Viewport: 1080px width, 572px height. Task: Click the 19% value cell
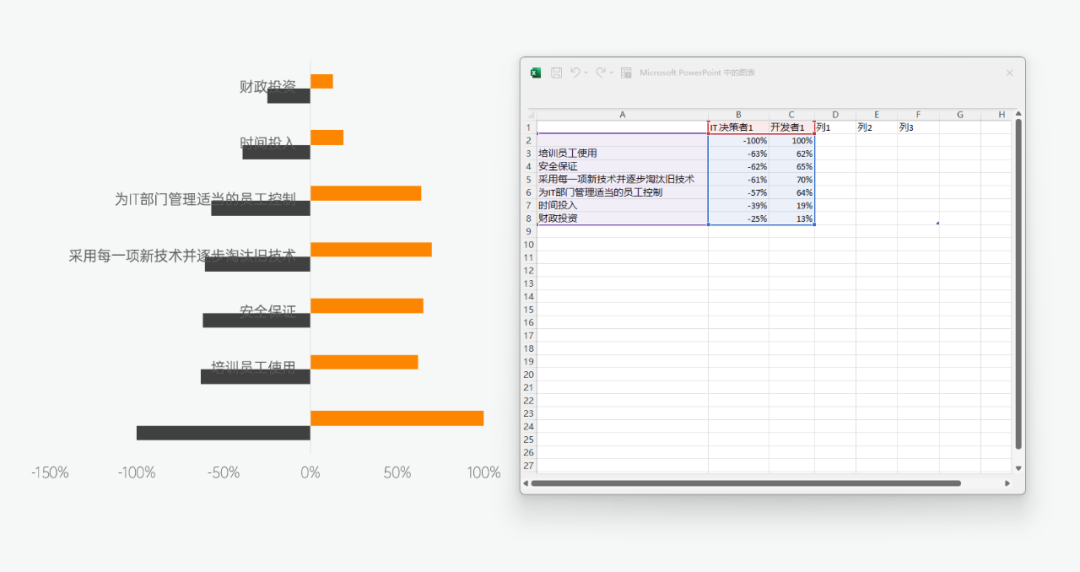coord(791,205)
